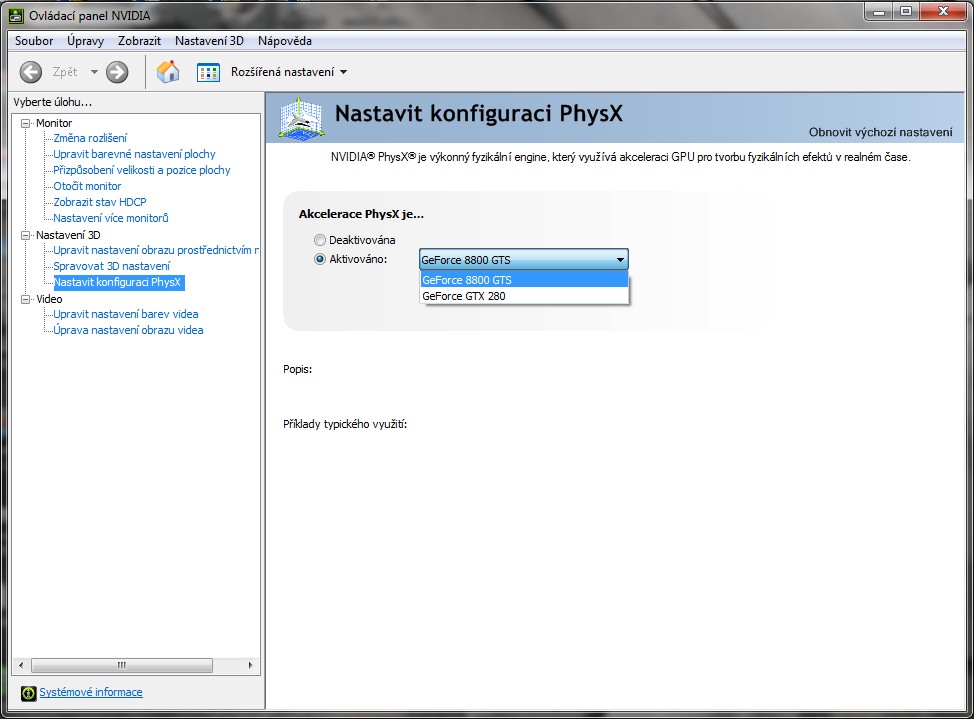The width and height of the screenshot is (974, 719).
Task: Click the Rozšířená nastavení view icon
Action: [x=208, y=72]
